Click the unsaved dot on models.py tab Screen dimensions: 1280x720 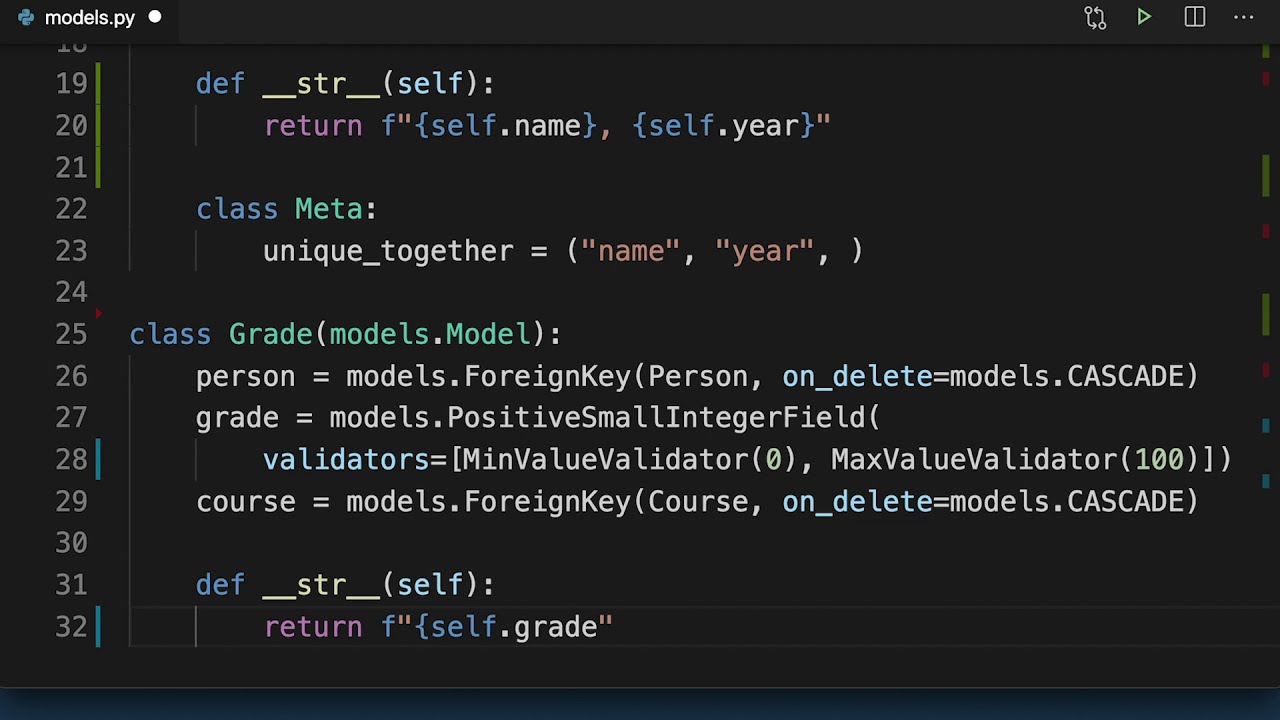[155, 18]
